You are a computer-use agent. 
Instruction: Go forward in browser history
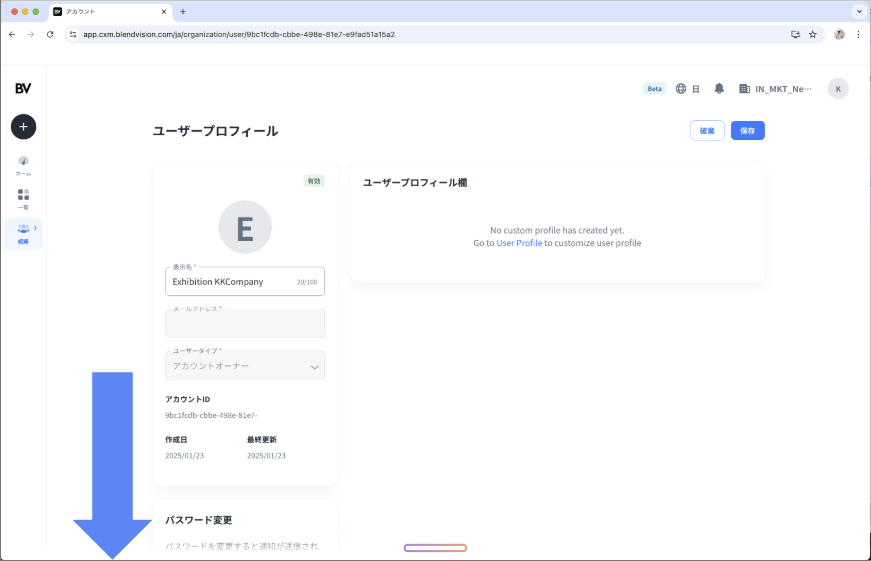pyautogui.click(x=31, y=34)
